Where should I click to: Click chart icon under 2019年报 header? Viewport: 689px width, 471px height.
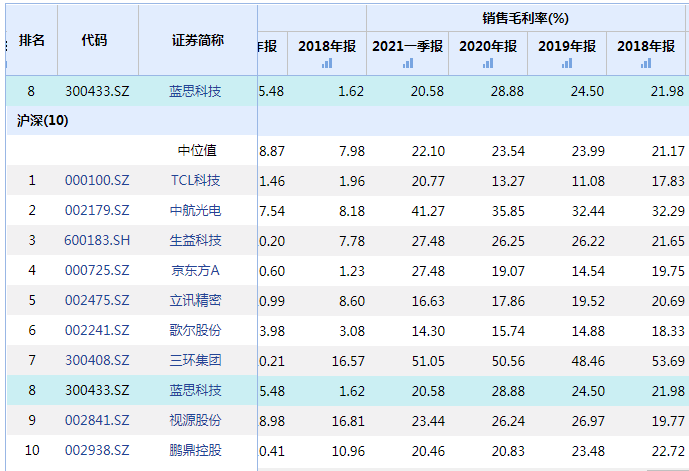point(567,63)
